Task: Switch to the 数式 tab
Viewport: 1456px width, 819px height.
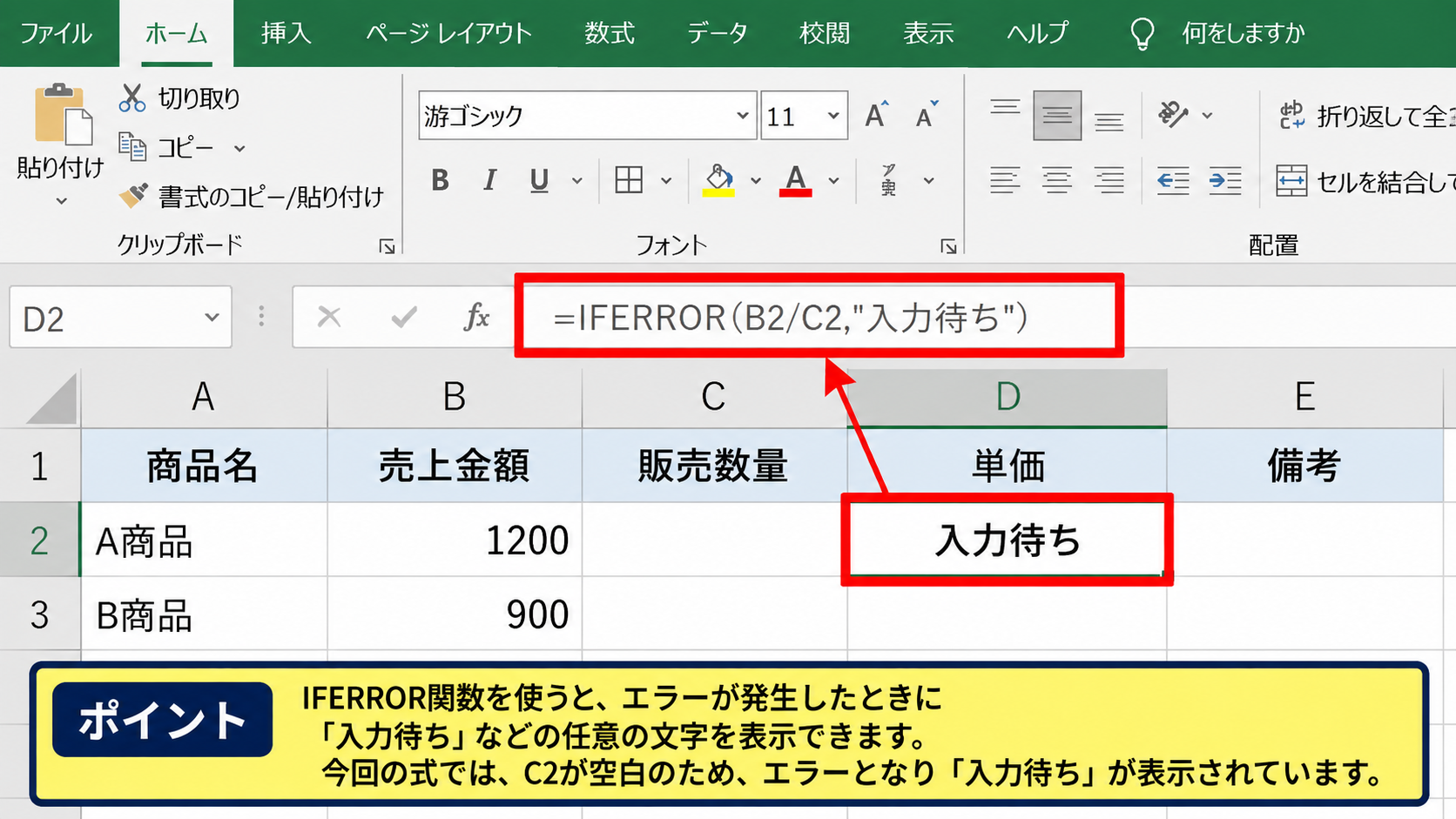Action: [x=610, y=33]
